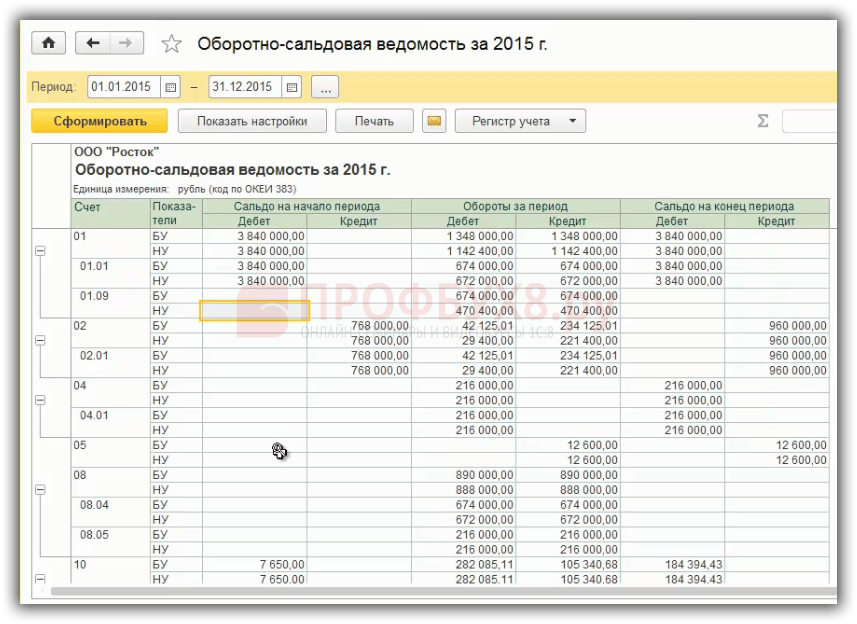The image size is (857, 624).
Task: Navigate forward with the right arrow
Action: [126, 43]
